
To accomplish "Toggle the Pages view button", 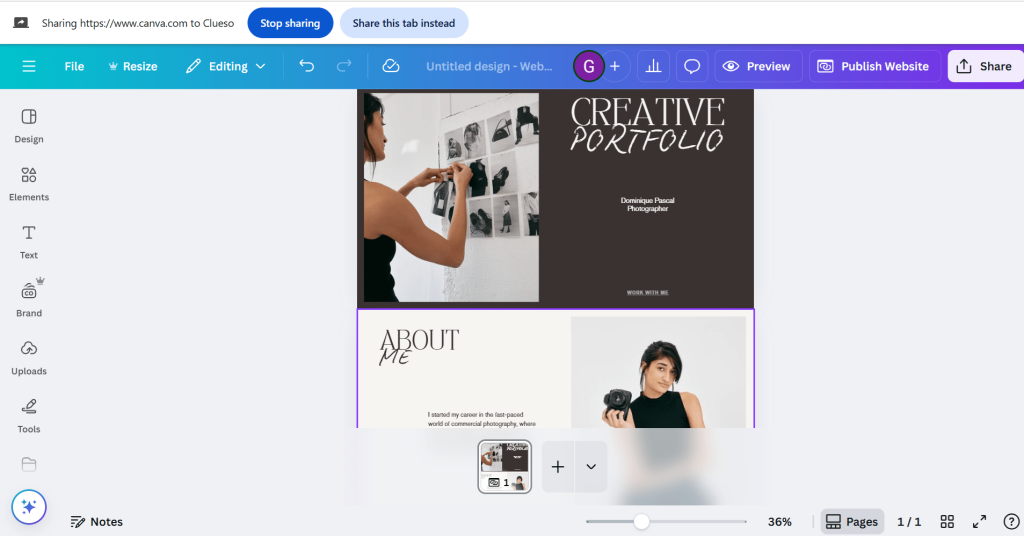I will pos(852,522).
